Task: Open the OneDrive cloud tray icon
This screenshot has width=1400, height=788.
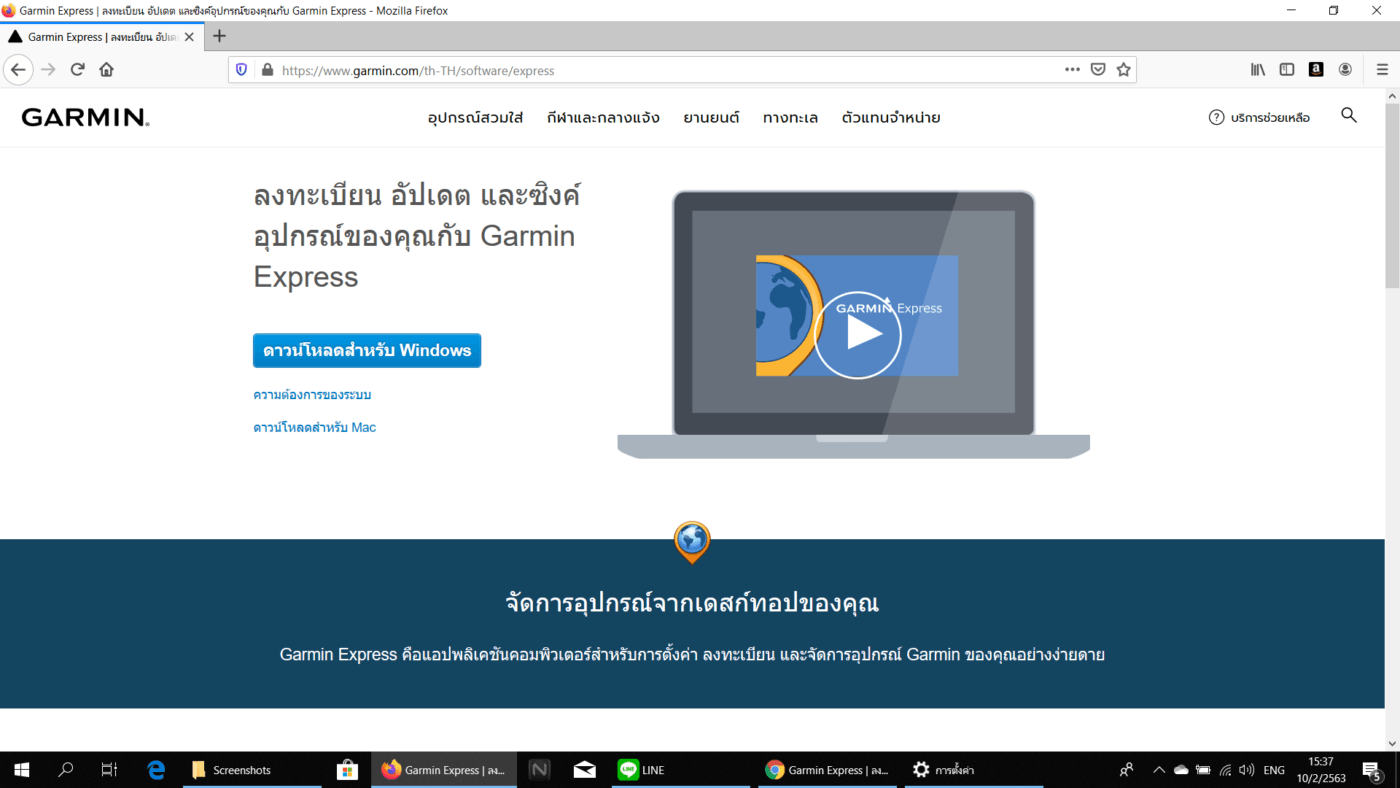Action: (1181, 770)
